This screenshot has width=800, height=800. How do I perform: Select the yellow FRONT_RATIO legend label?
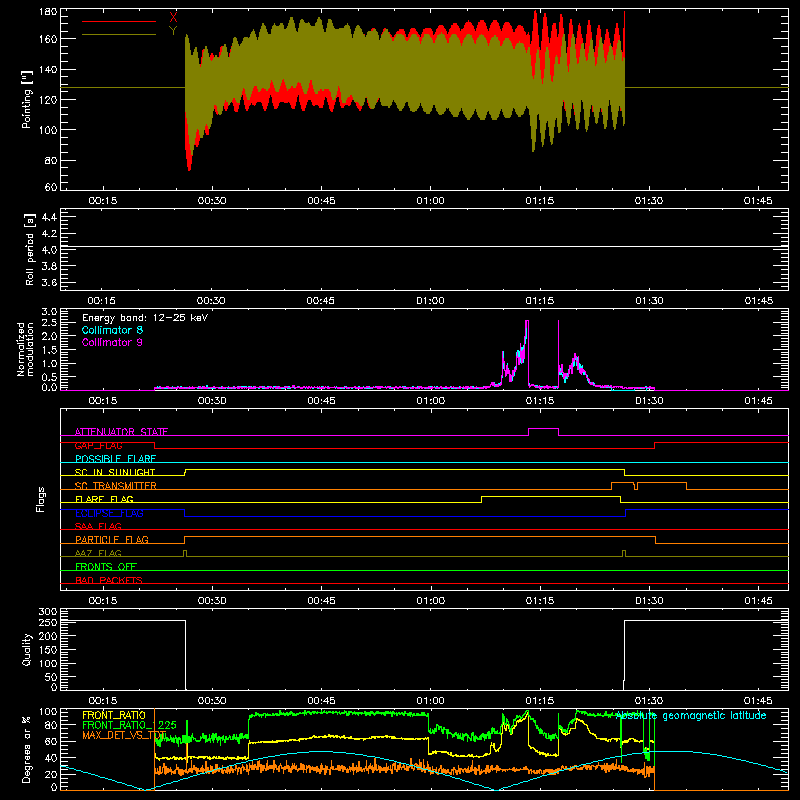[x=114, y=715]
